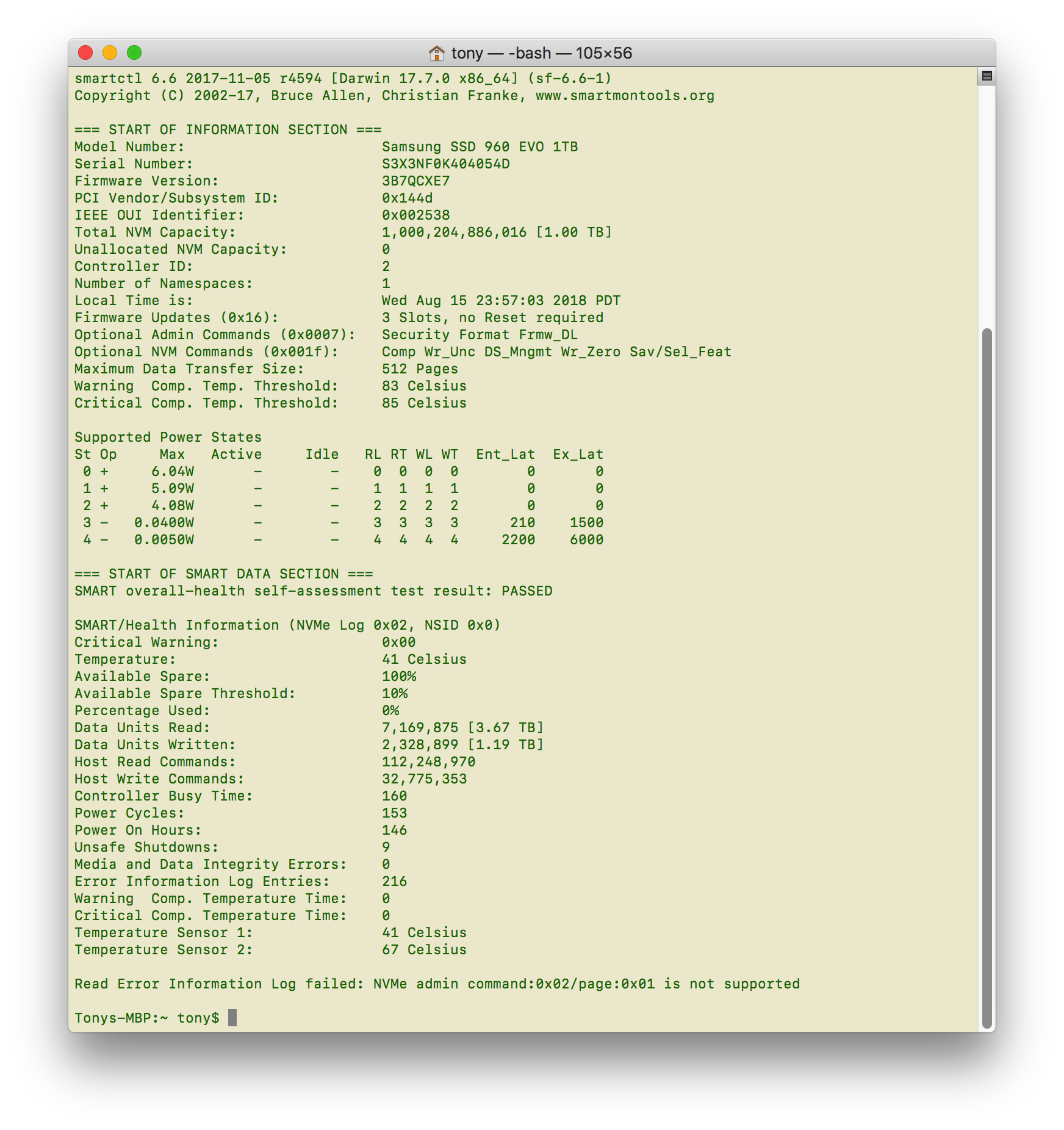This screenshot has width=1064, height=1130.
Task: Zoom the Terminal window with green button
Action: pyautogui.click(x=134, y=53)
